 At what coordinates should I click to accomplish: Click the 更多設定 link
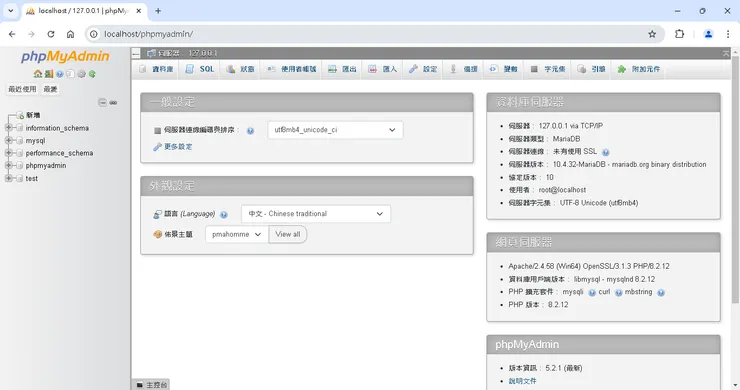coord(178,147)
